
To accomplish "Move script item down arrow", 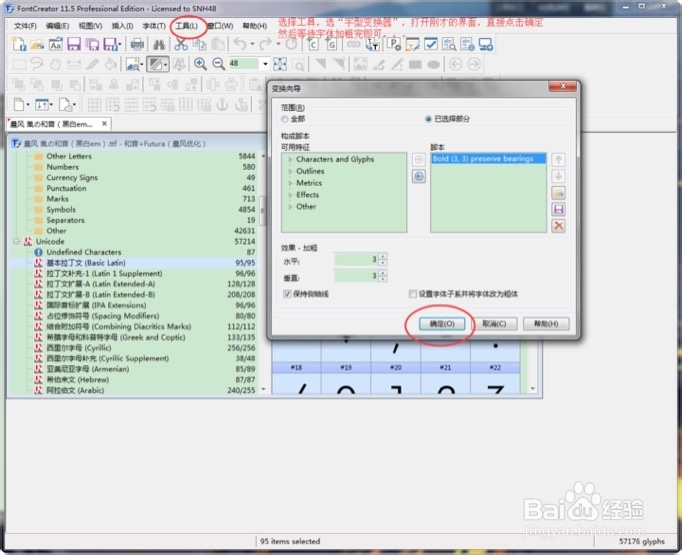I will 558,176.
